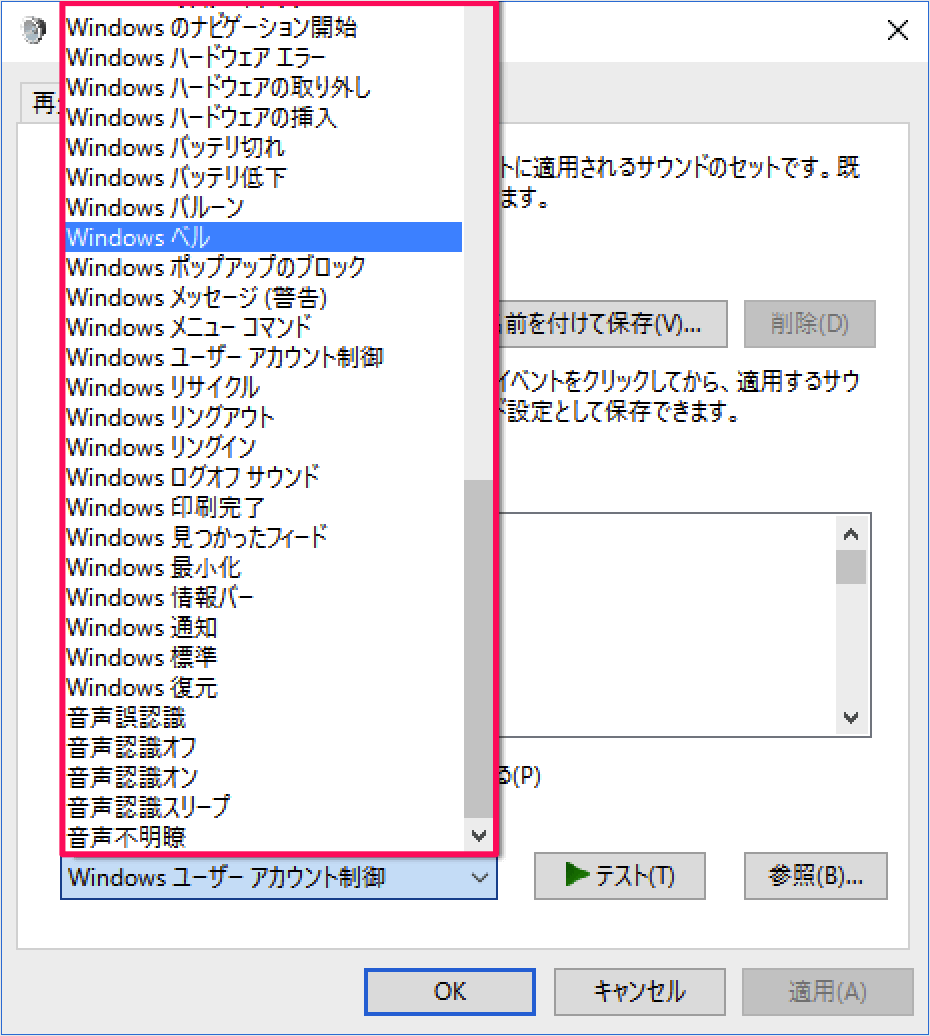This screenshot has height=1036, width=930.
Task: Select 'Windows メニュー コマンド' entry
Action: pos(264,327)
